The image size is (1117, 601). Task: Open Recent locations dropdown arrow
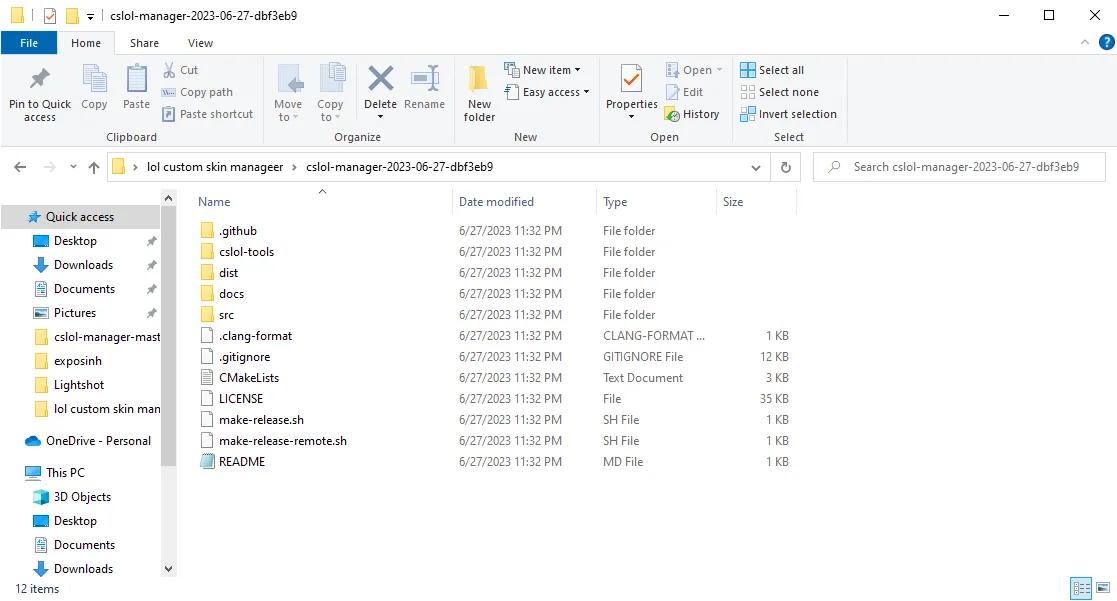click(73, 167)
